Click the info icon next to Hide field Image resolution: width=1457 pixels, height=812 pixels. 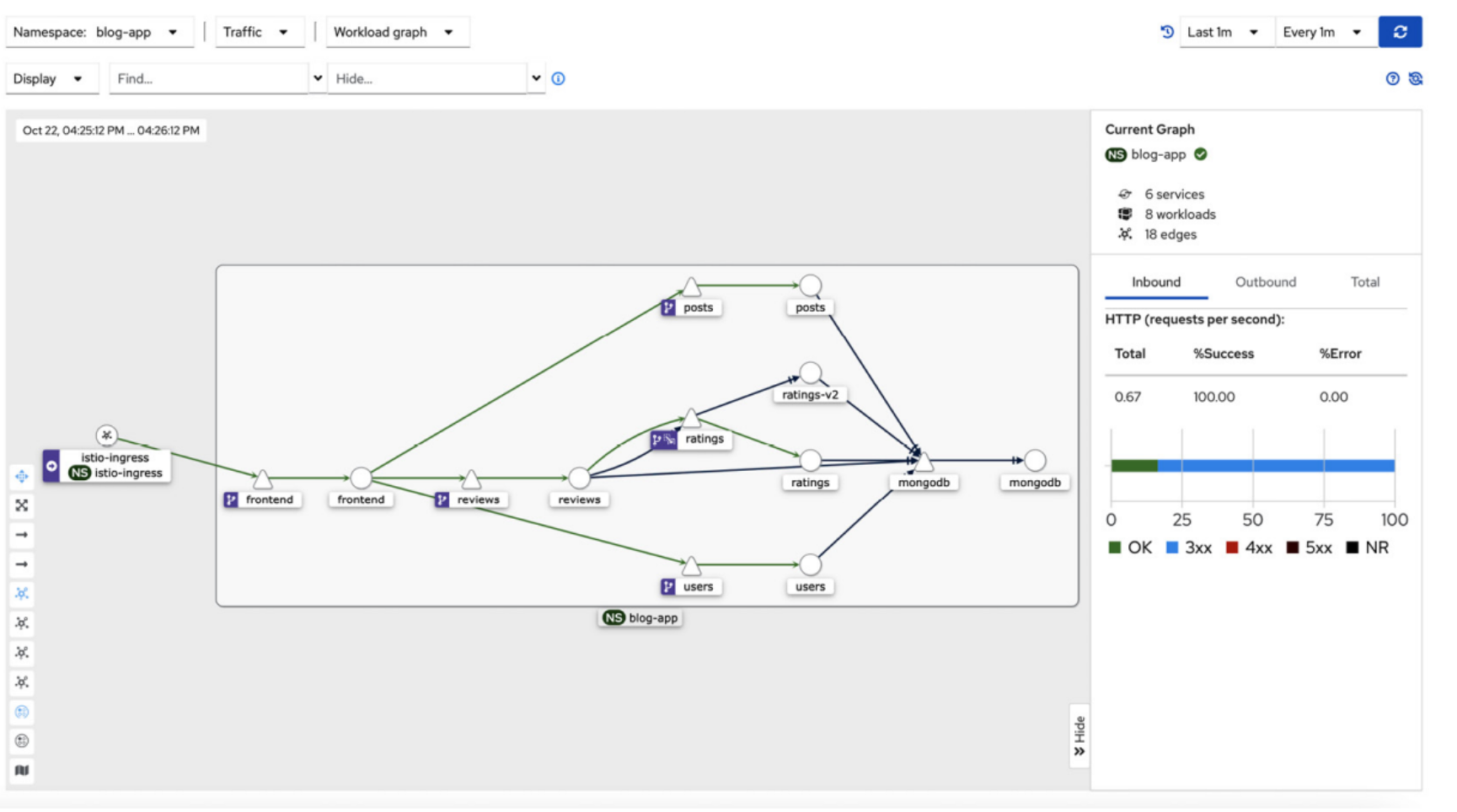click(x=558, y=78)
